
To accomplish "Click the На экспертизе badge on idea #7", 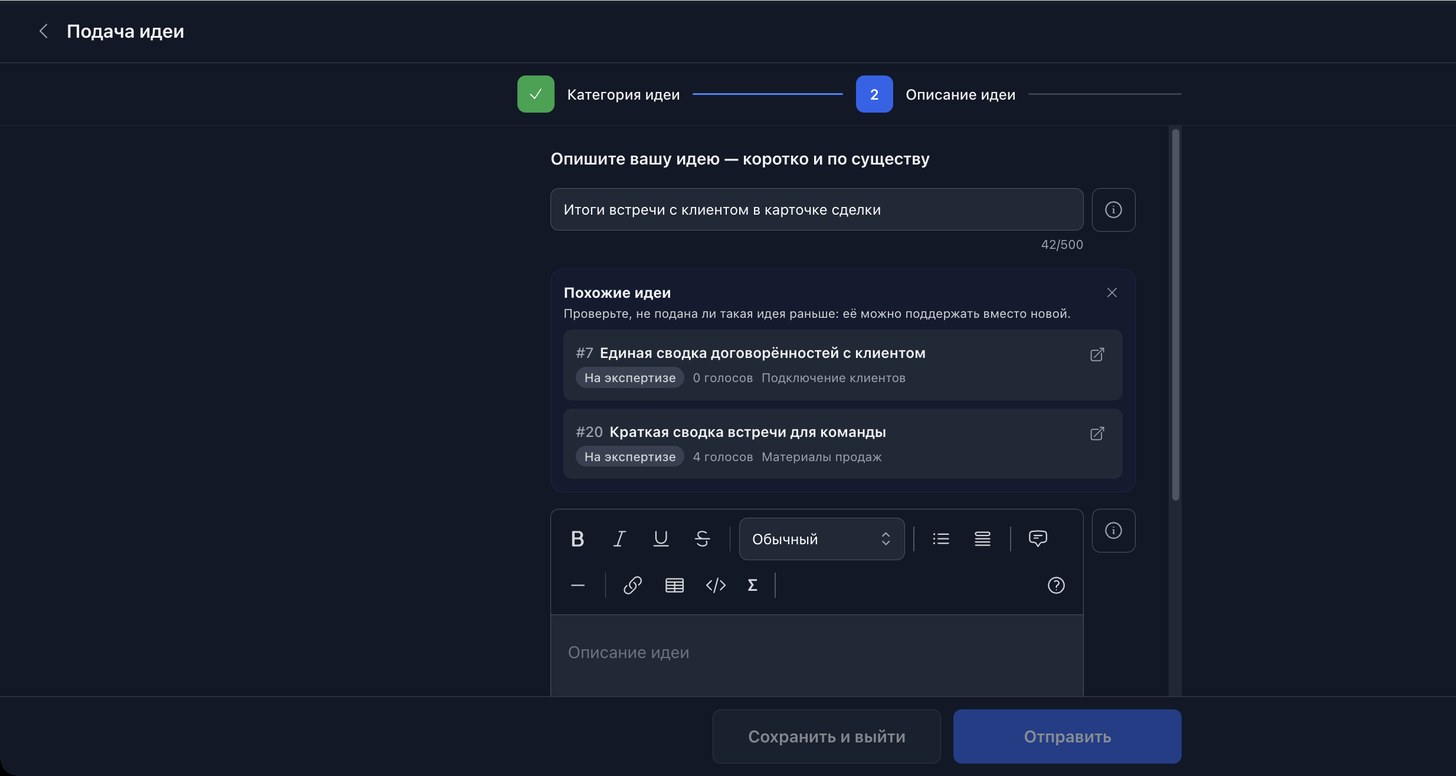I will pos(630,378).
